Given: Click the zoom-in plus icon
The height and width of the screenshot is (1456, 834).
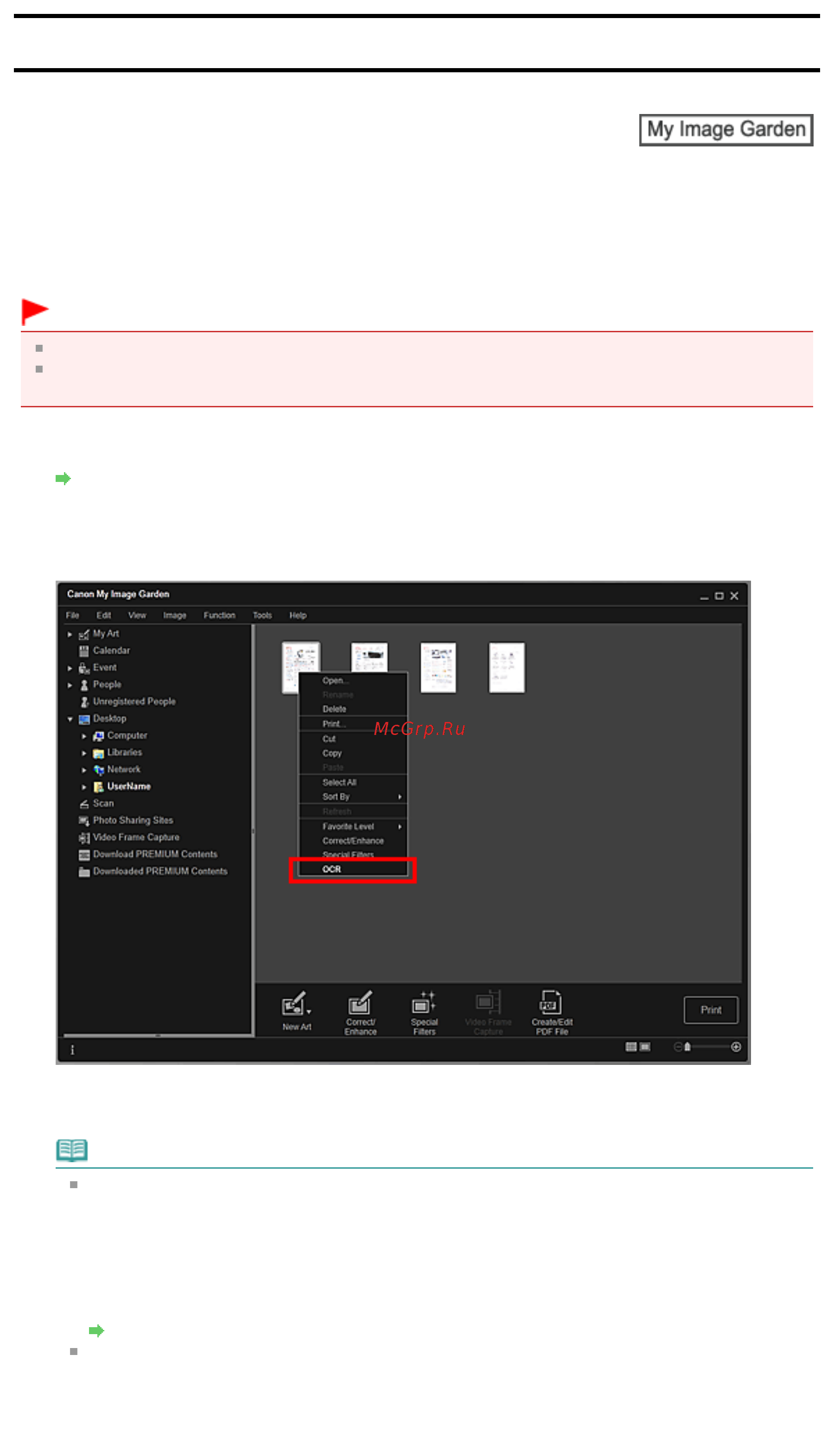Looking at the screenshot, I should click(736, 1047).
